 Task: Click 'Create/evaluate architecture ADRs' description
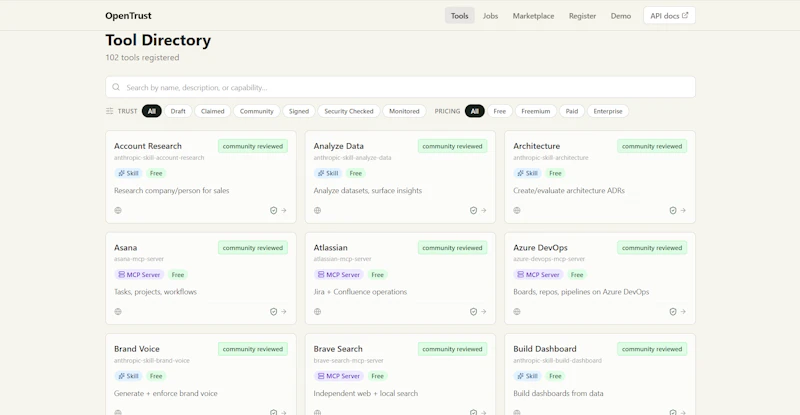569,190
